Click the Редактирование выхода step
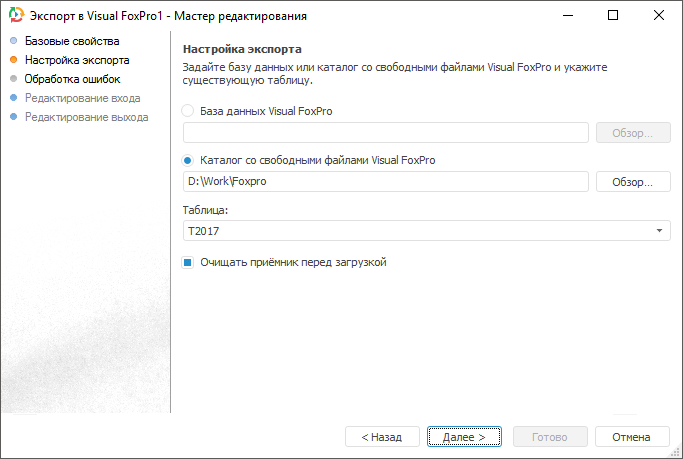Image resolution: width=683 pixels, height=459 pixels. pyautogui.click(x=86, y=117)
